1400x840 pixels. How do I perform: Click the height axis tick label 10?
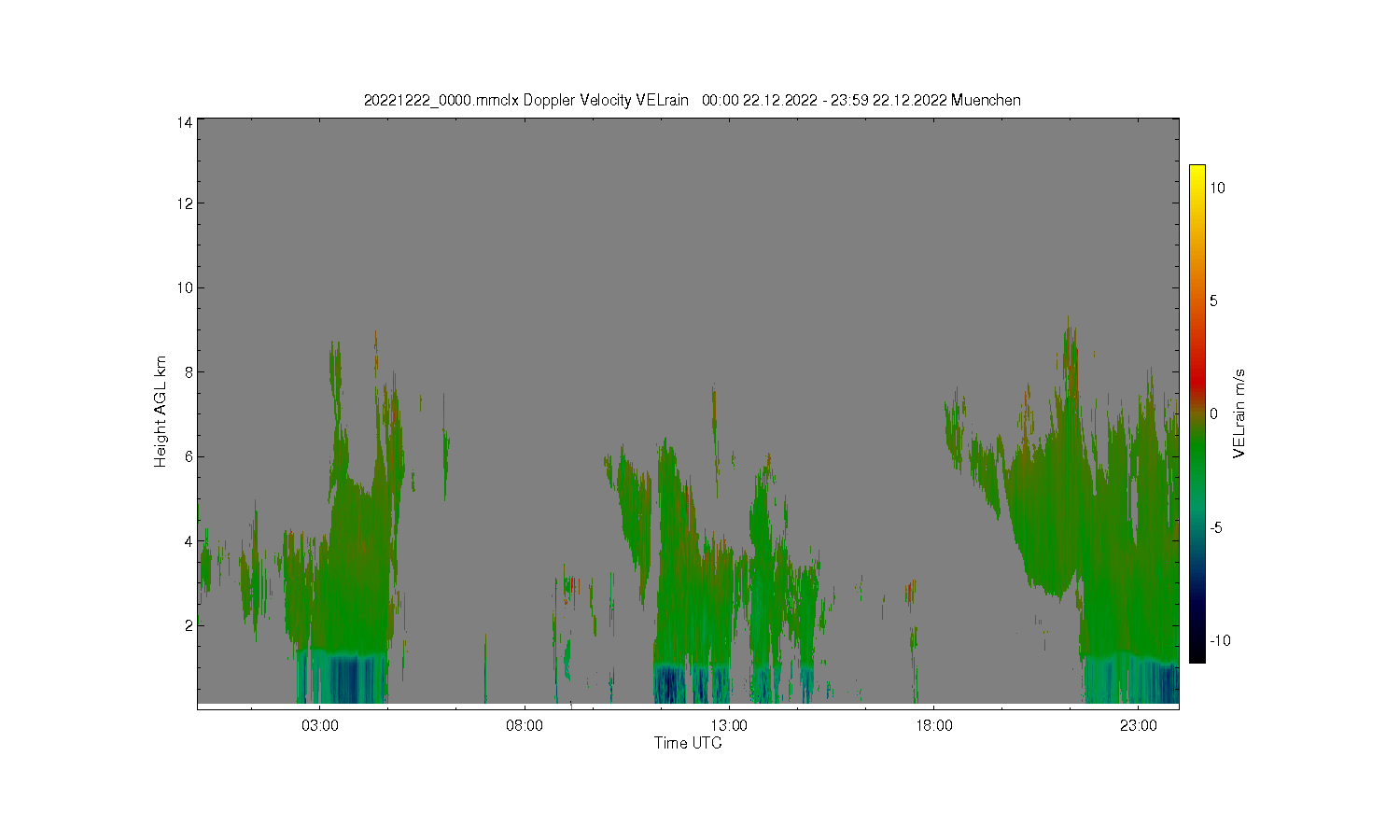tap(185, 287)
